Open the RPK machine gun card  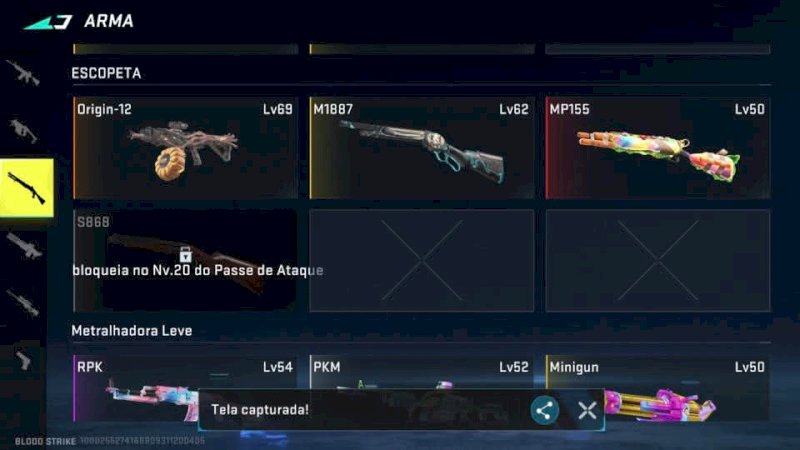click(186, 389)
